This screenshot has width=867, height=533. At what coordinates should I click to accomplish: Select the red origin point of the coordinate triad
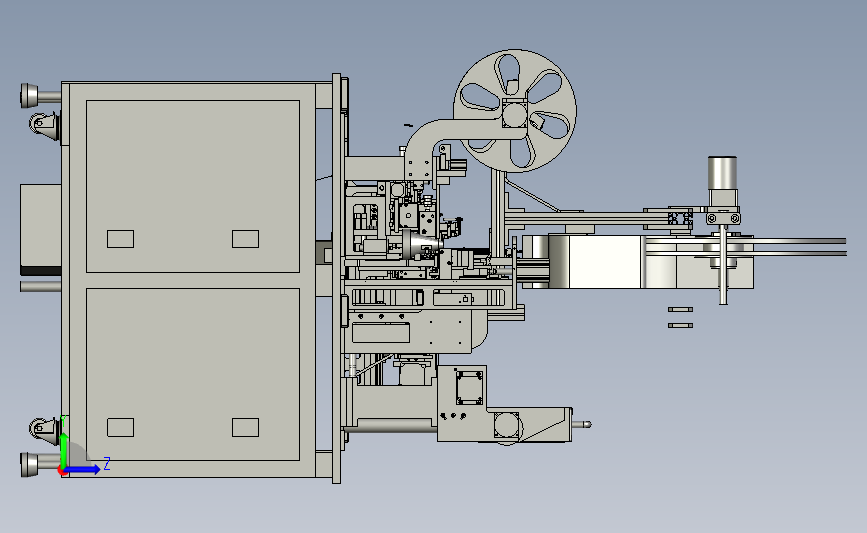pyautogui.click(x=62, y=471)
